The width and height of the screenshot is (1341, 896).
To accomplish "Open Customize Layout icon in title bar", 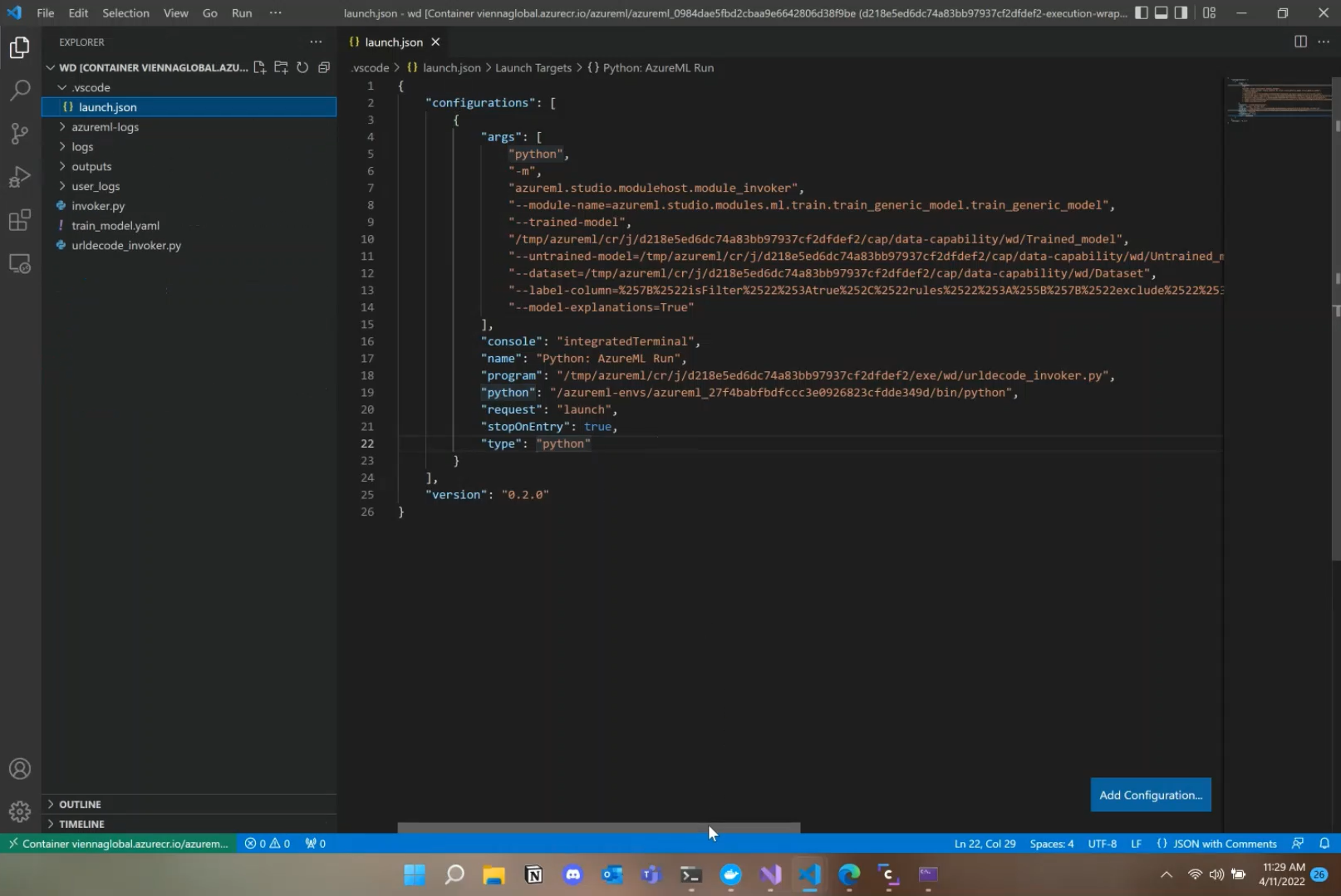I will (1210, 12).
